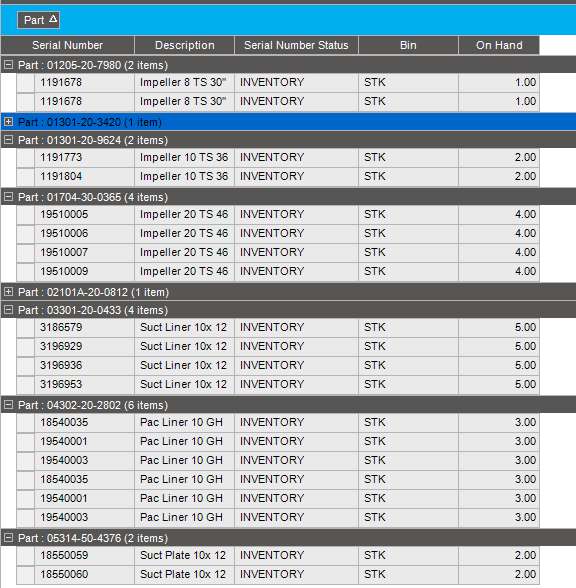Screen dimensions: 576x588
Task: Collapse the Part 03301-20-0433 group
Action: point(8,310)
